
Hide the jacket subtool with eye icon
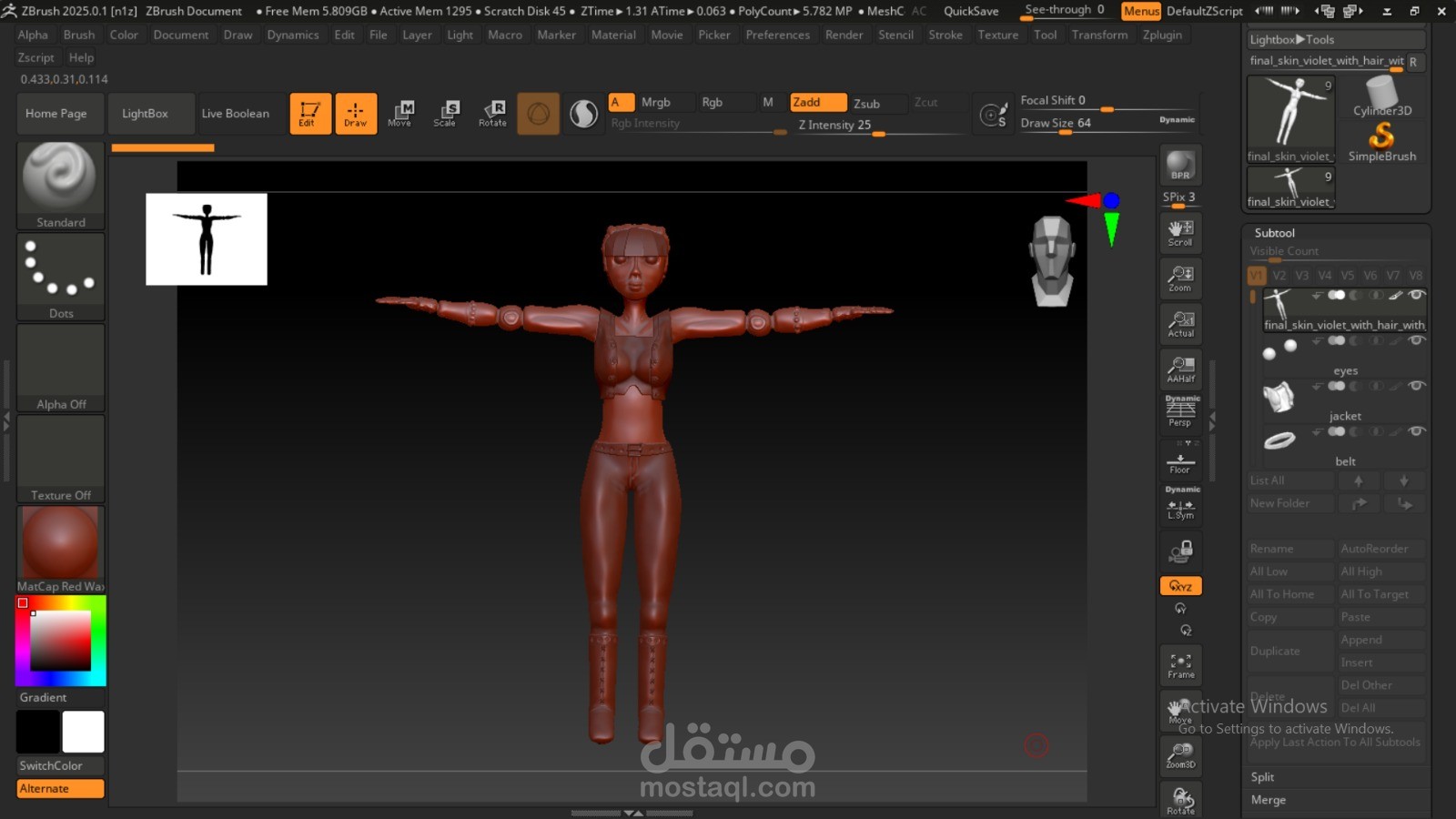point(1416,386)
